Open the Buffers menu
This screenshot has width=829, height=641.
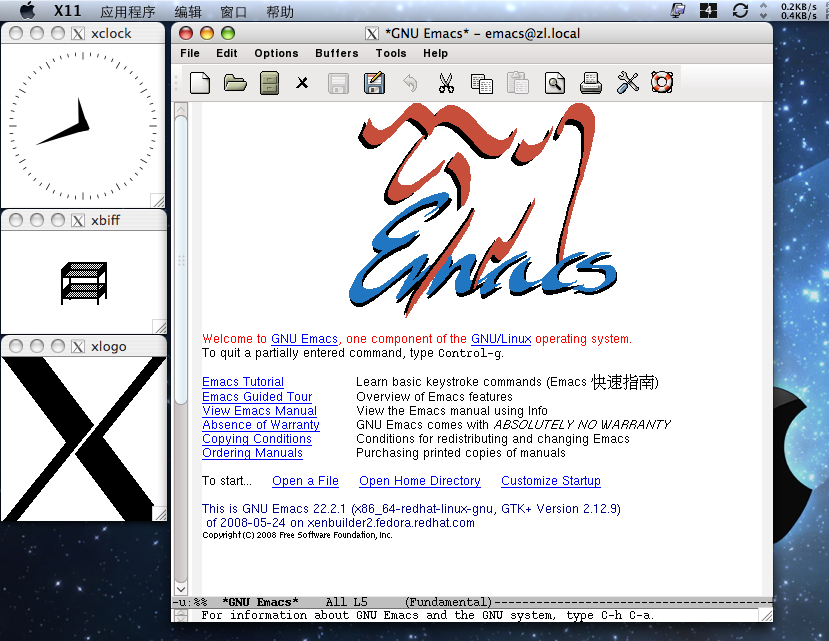tap(337, 53)
